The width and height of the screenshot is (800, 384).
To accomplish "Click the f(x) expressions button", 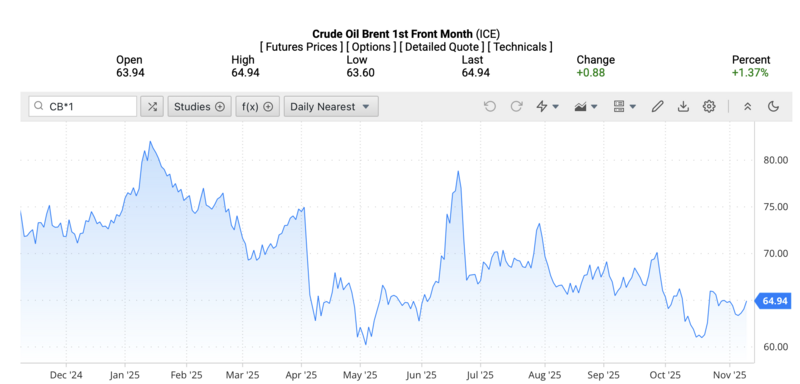I will (x=258, y=107).
